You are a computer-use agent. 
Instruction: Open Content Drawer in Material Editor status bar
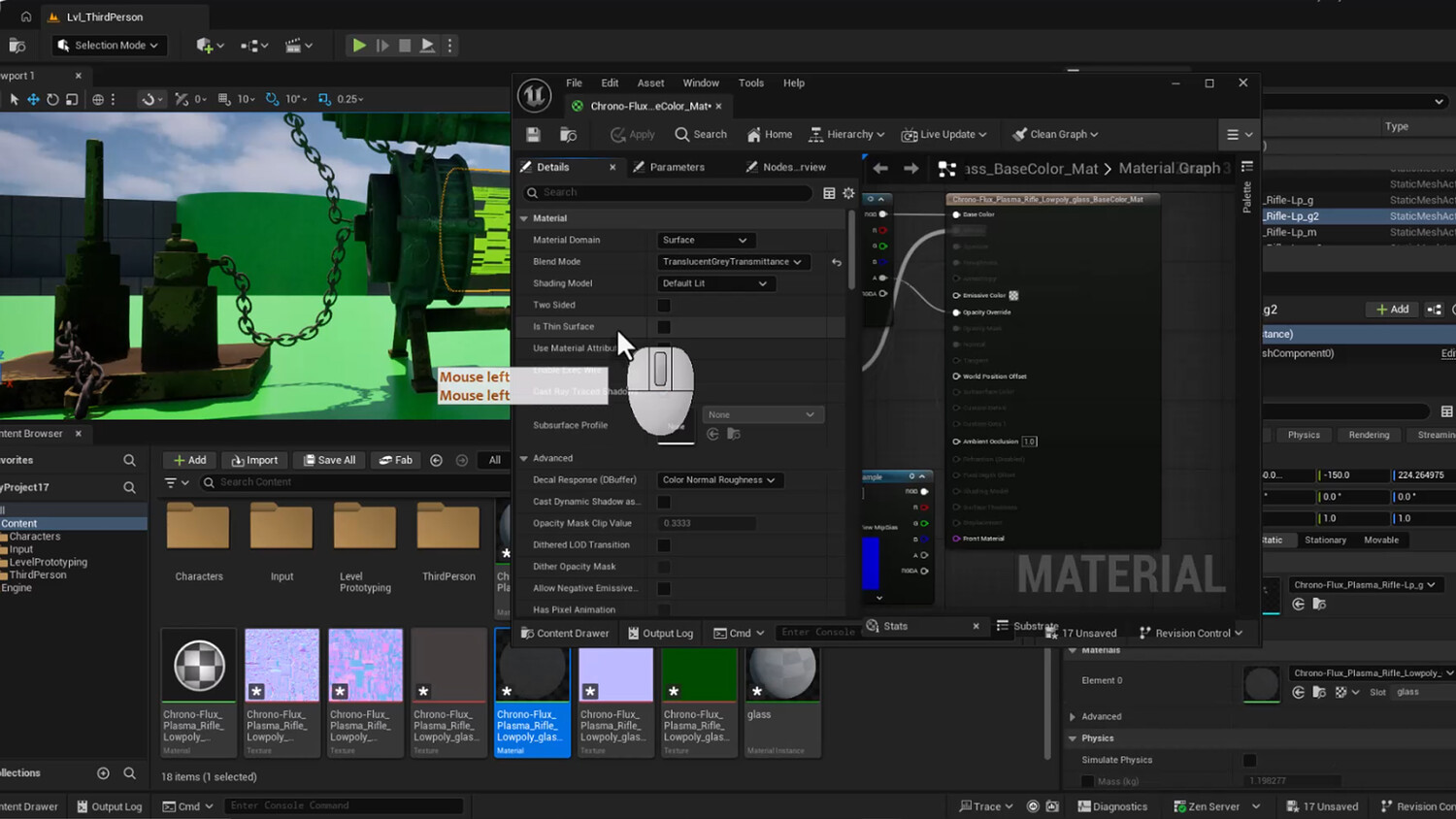coord(565,634)
